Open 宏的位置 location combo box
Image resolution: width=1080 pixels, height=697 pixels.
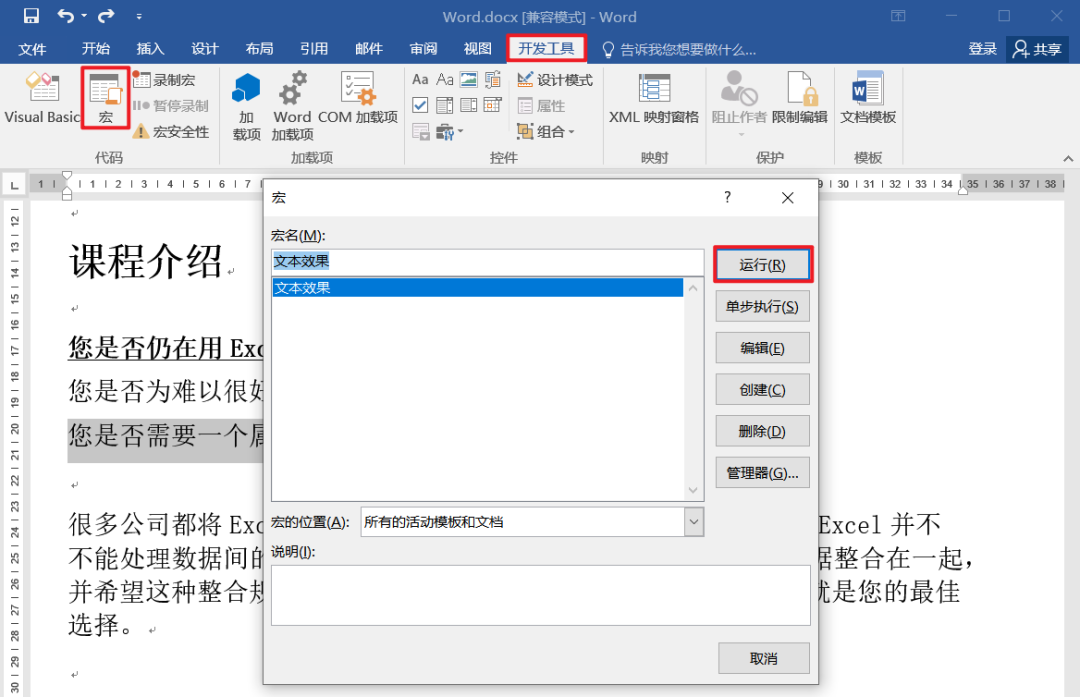(x=532, y=522)
